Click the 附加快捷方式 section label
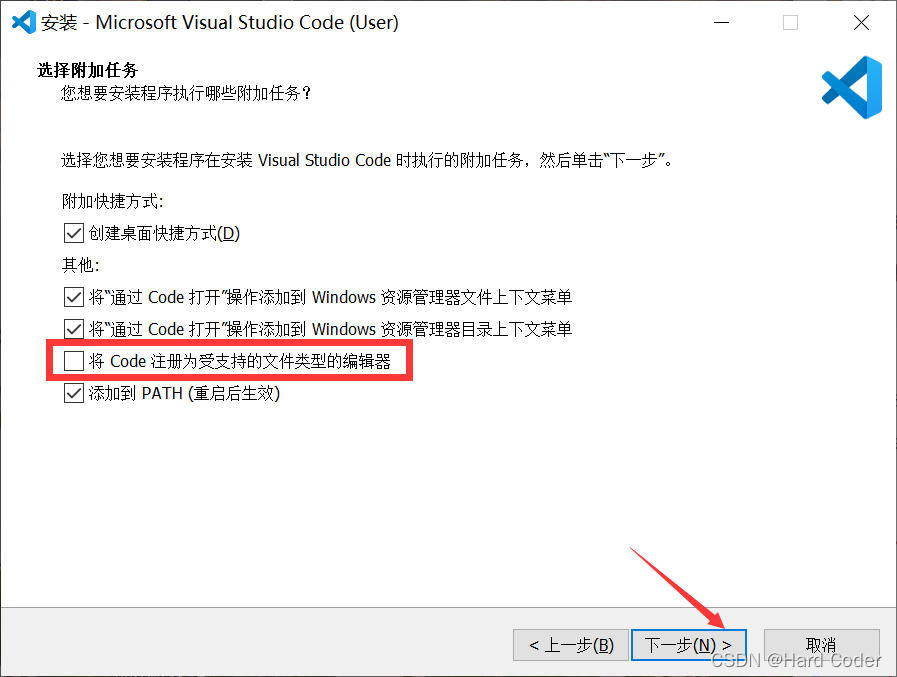897x677 pixels. (113, 201)
